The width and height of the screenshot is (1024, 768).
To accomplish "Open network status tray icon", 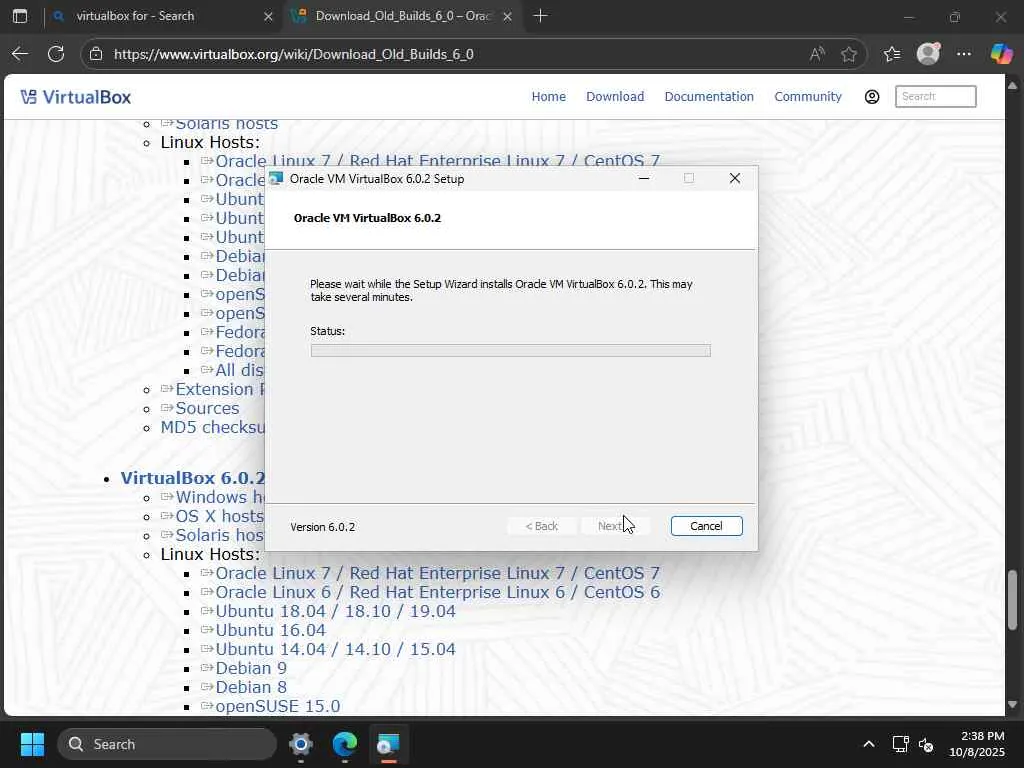I will pos(901,744).
